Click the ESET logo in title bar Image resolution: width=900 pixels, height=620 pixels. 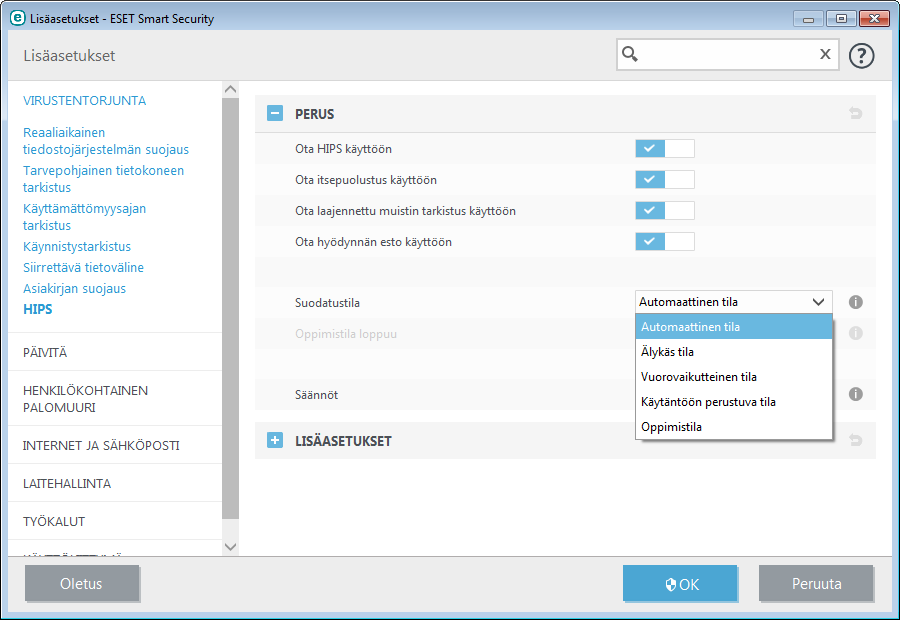pos(18,18)
